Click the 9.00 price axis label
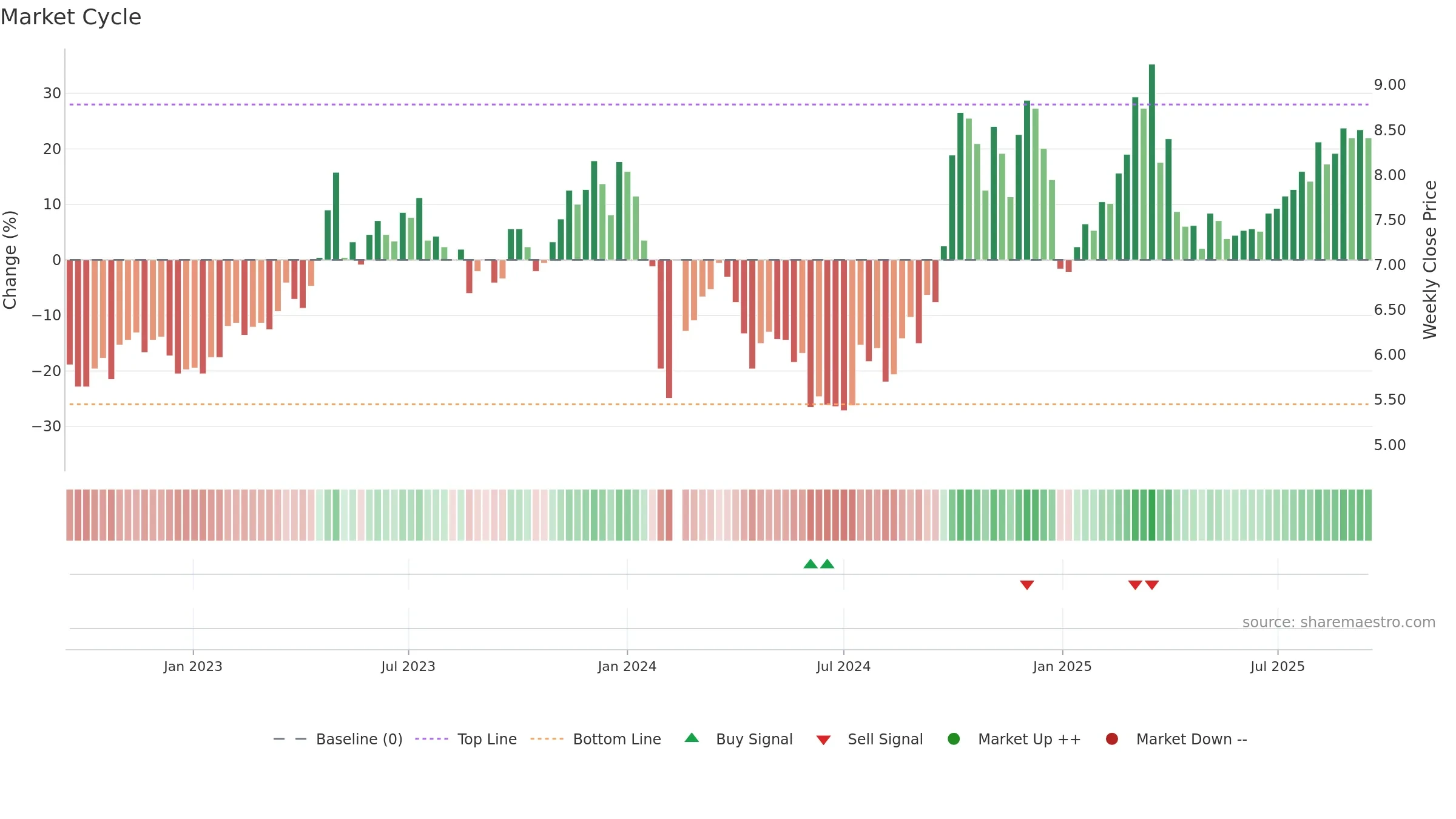Viewport: 1456px width, 819px height. click(1390, 85)
